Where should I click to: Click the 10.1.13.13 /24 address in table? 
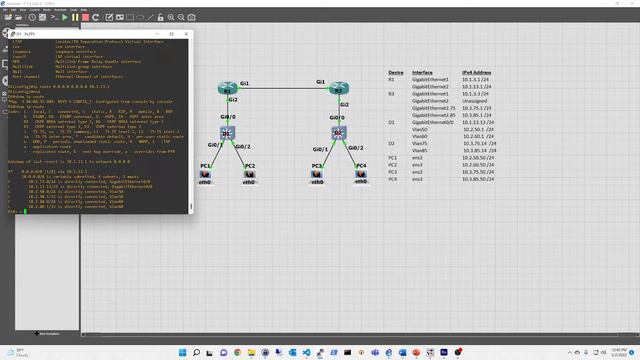[478, 122]
